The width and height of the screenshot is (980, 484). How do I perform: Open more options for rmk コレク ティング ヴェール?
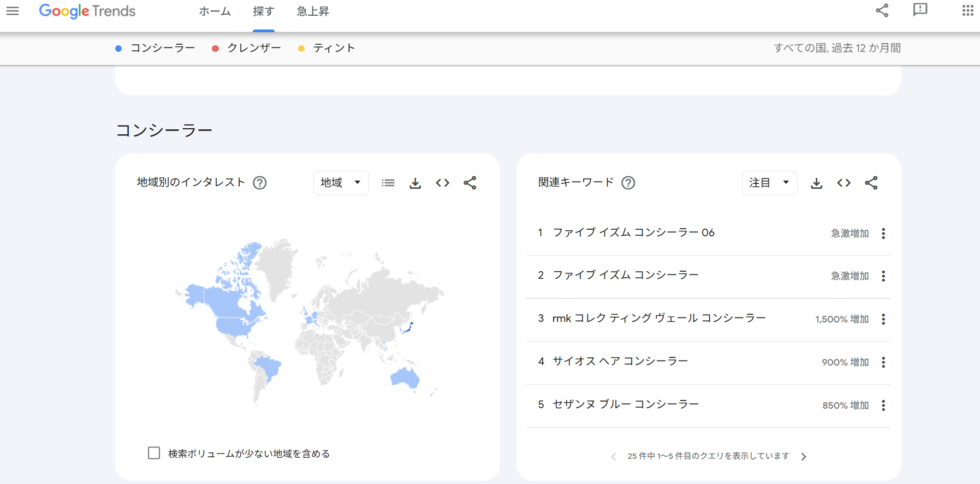pos(883,319)
